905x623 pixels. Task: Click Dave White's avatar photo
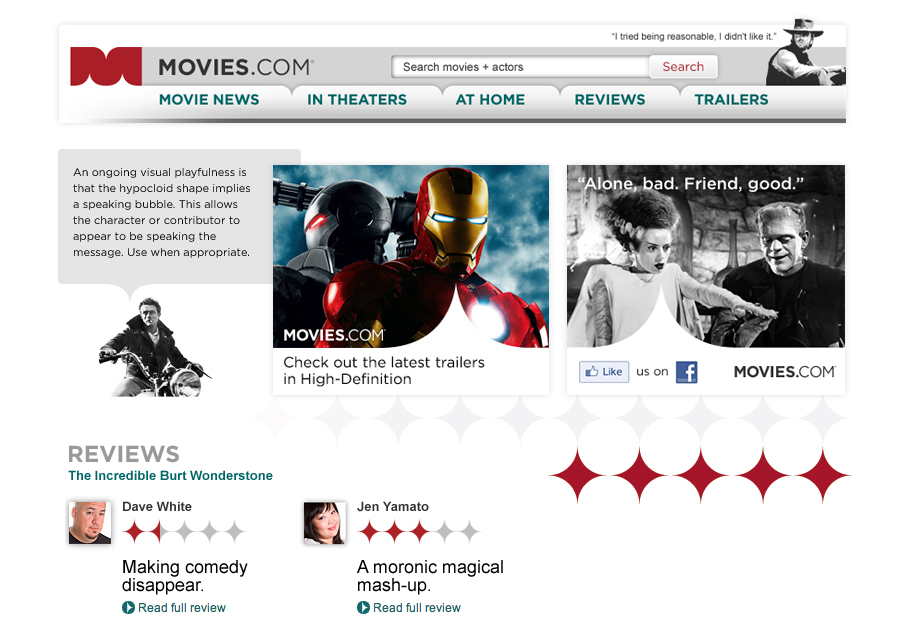[x=89, y=522]
